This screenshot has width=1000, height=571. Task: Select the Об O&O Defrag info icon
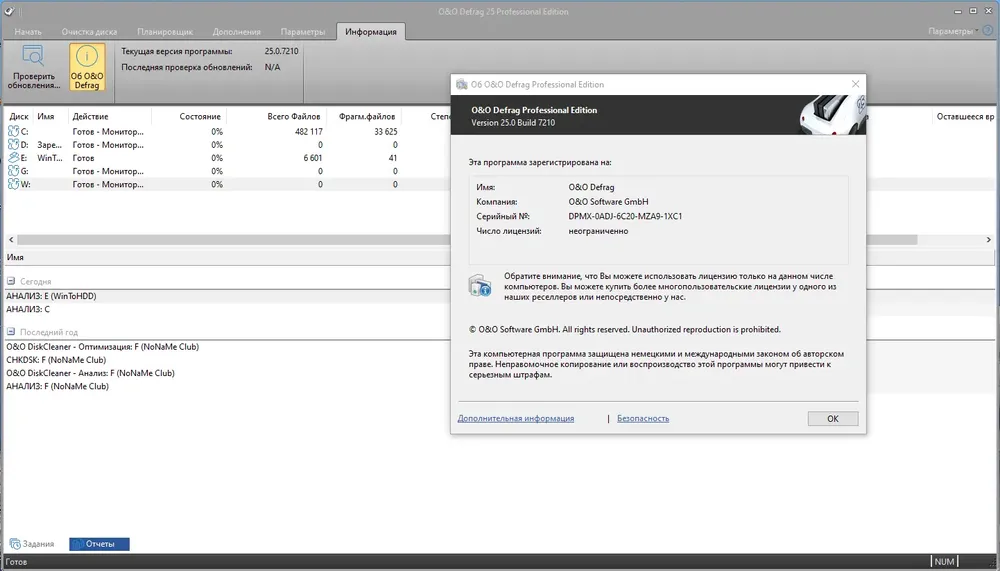click(x=87, y=56)
